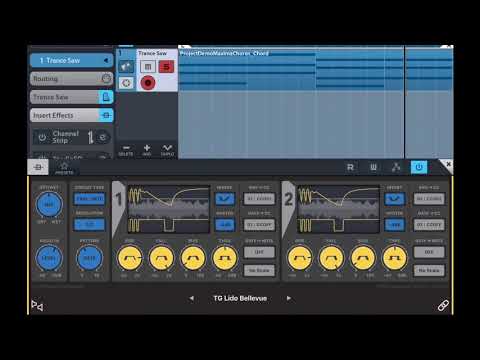This screenshot has height=360, width=480.
Task: Reorder the Channel Strip with arrows icon
Action: [x=90, y=137]
